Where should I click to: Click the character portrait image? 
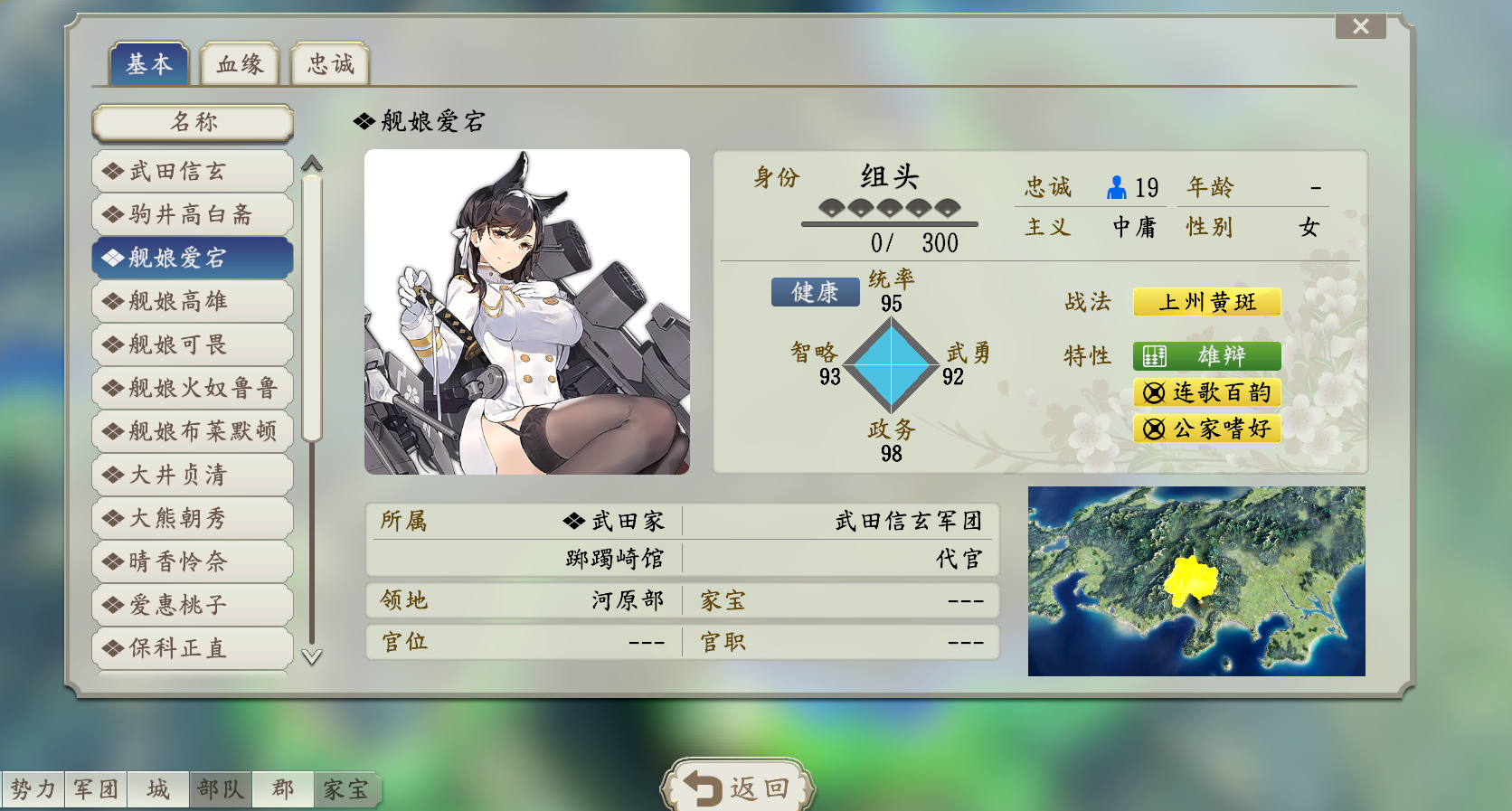coord(527,312)
